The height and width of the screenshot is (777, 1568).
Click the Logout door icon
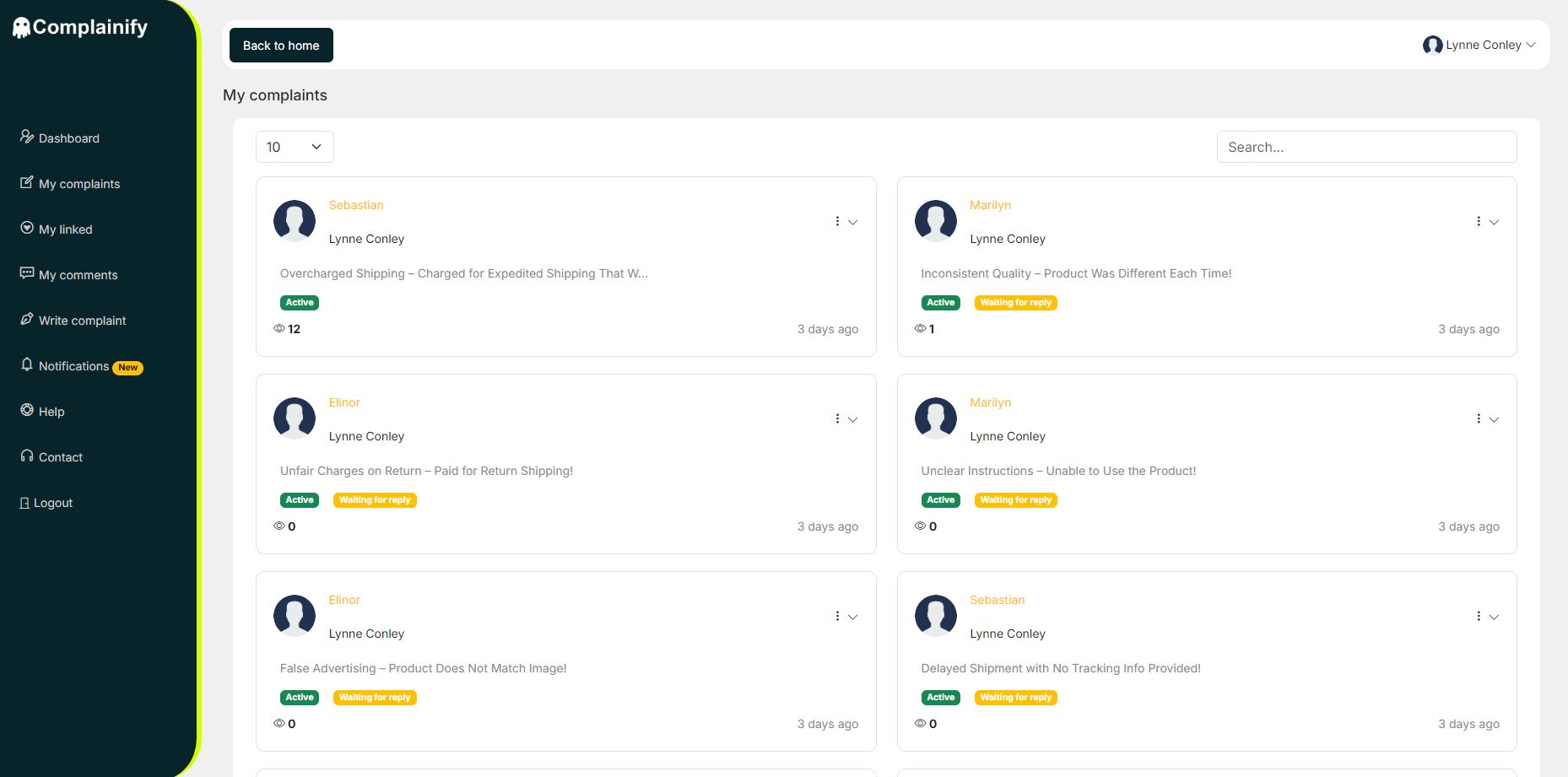24,503
